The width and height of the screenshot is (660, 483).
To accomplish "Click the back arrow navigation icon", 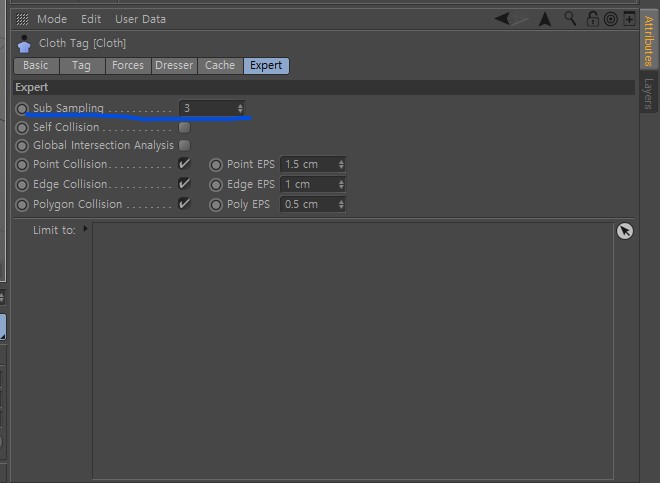I will 502,19.
